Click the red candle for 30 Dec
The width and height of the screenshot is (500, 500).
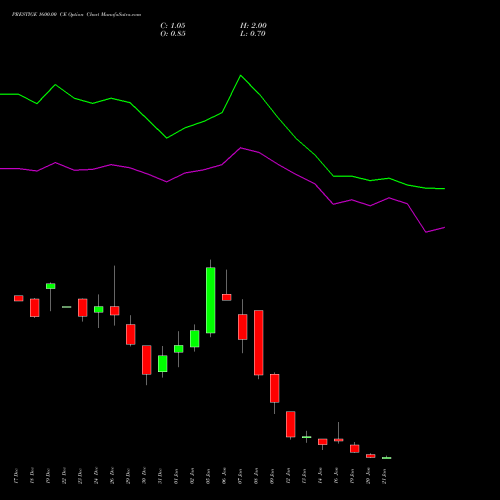click(147, 360)
